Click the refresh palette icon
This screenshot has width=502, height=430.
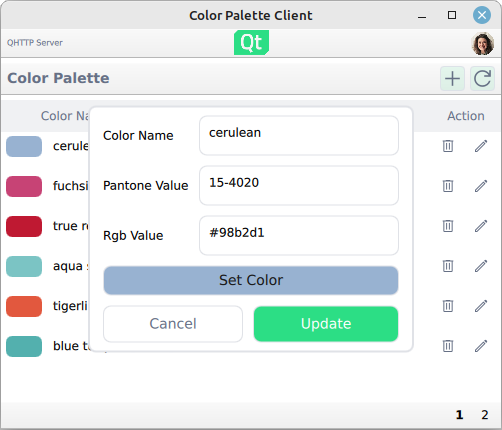tap(482, 79)
